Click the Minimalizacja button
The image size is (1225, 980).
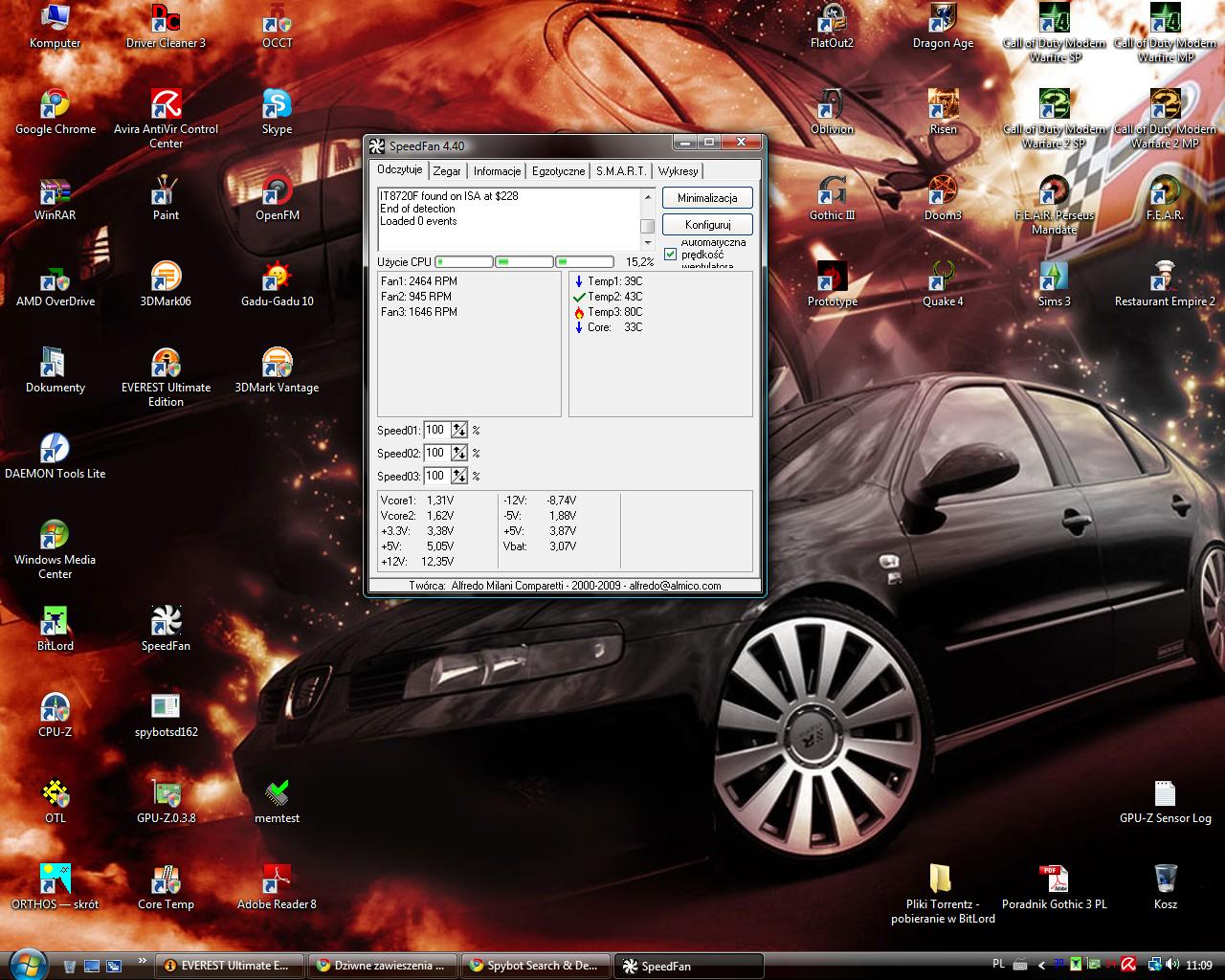[x=707, y=198]
